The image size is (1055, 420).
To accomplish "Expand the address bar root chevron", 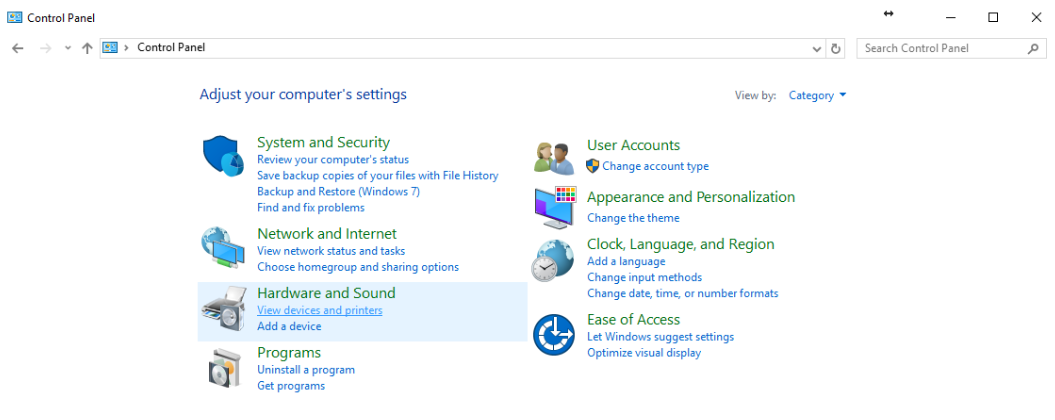I will 126,48.
